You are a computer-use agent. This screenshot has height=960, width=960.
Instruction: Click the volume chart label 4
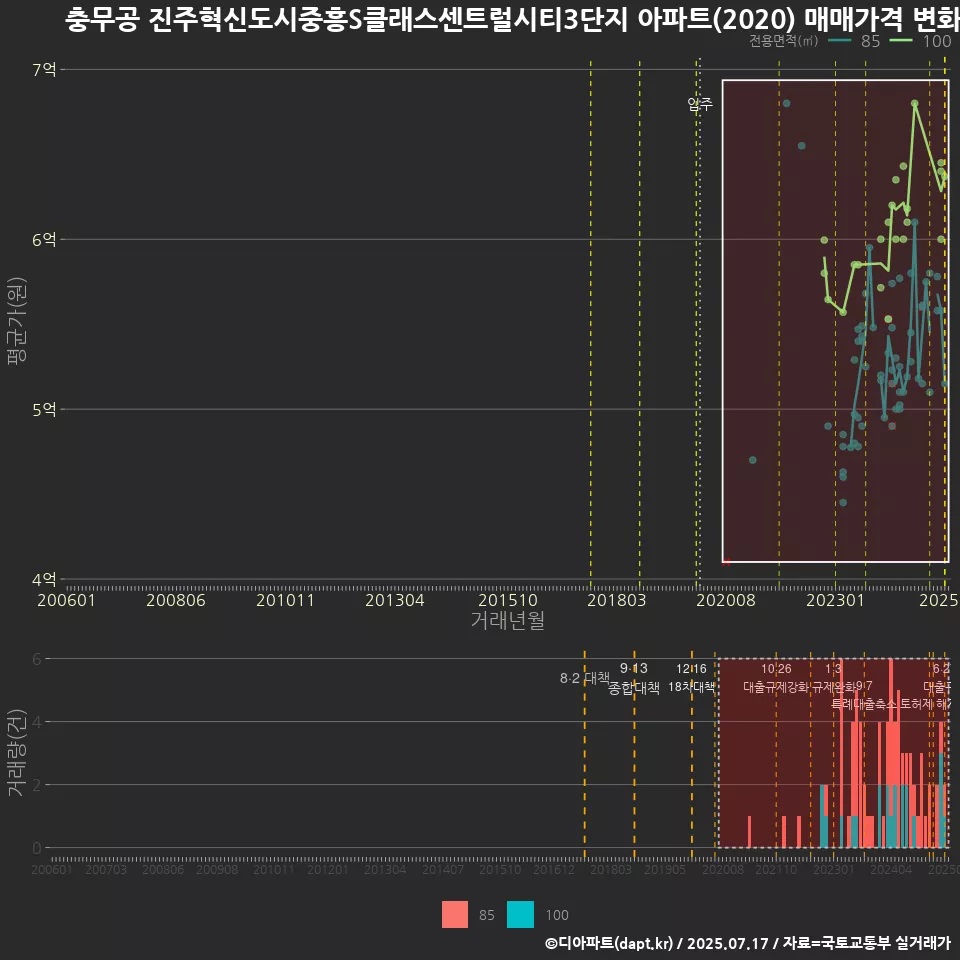pos(37,722)
